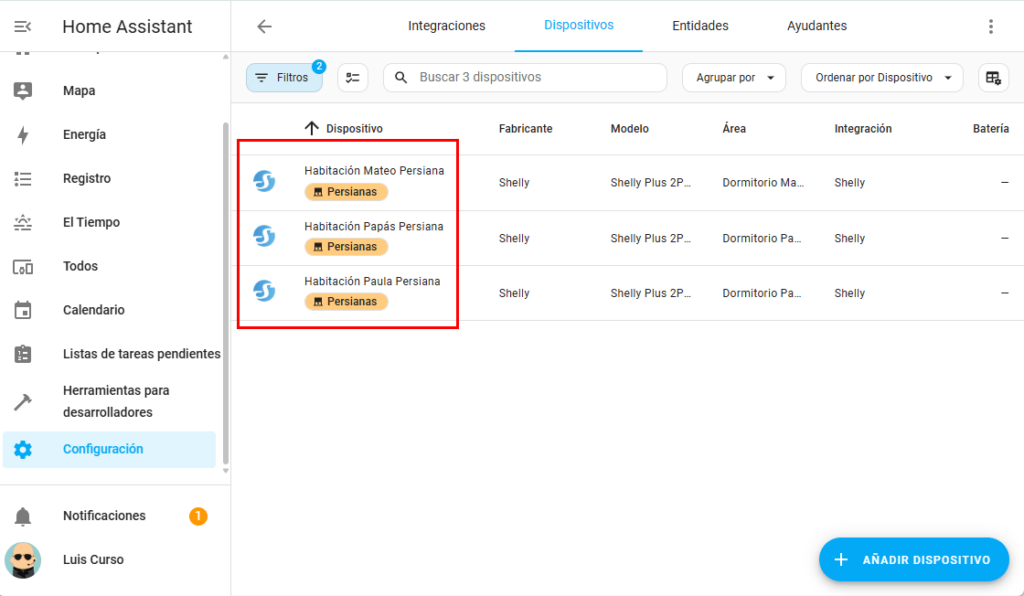Screen dimensions: 1024x596
Task: Open the table column settings icon
Action: pos(992,78)
